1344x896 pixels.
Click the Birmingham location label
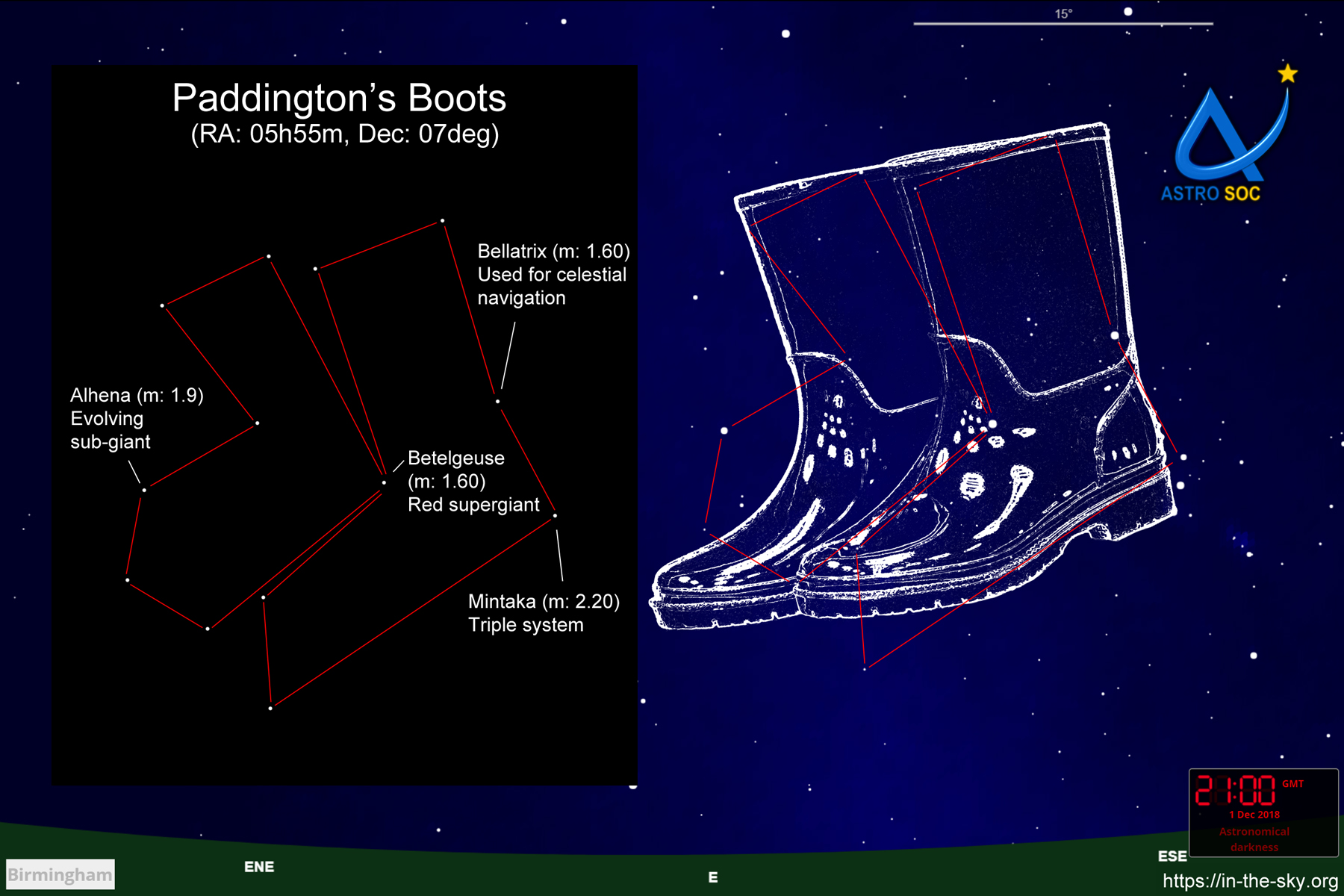[x=60, y=874]
